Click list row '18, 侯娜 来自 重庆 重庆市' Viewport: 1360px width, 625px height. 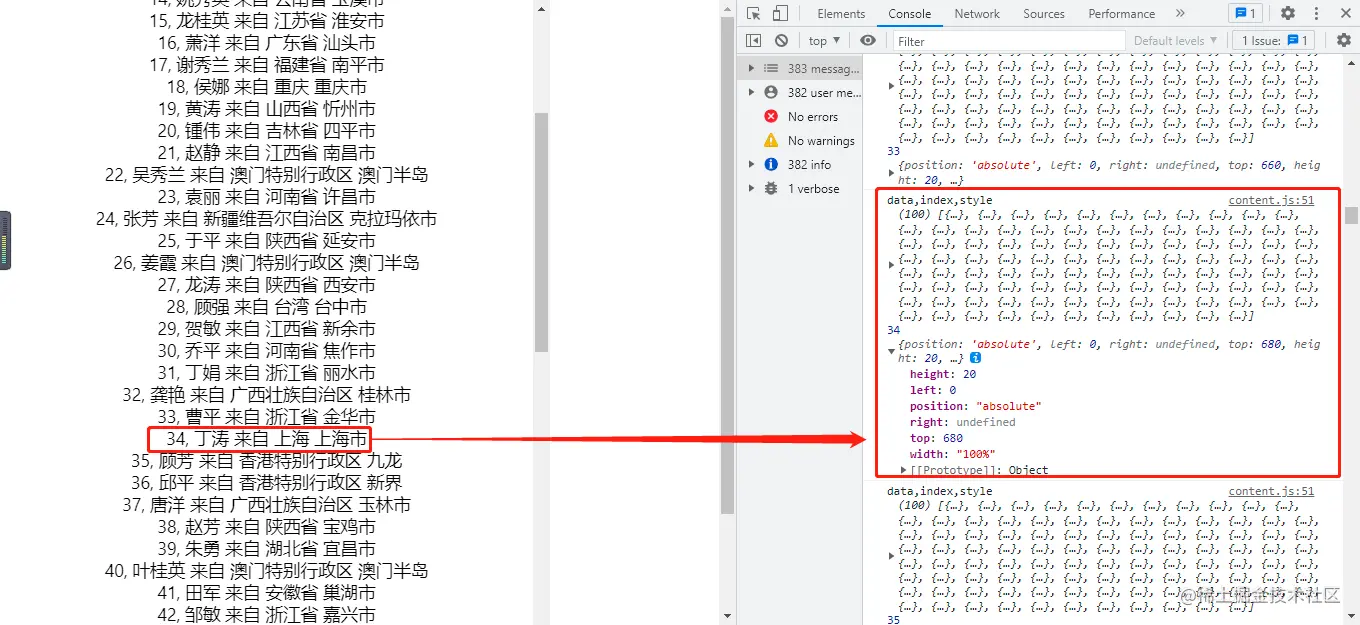[x=267, y=87]
